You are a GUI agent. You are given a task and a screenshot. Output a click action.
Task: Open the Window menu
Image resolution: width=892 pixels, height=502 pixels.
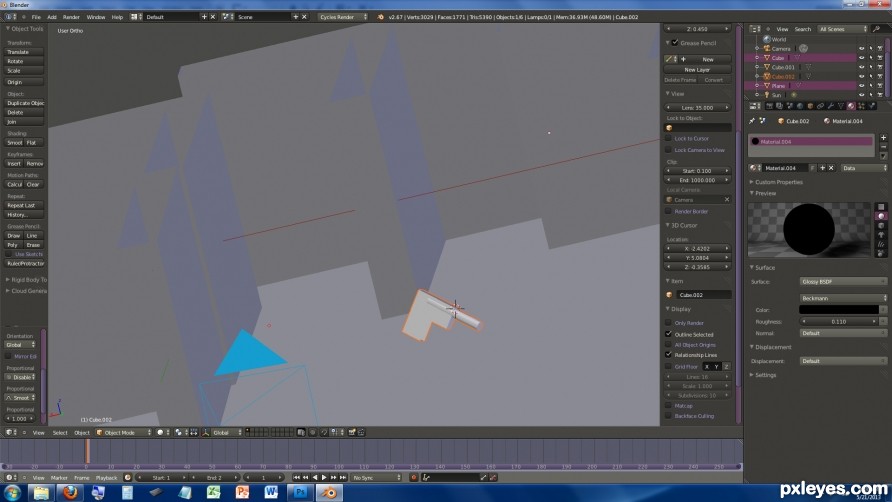point(96,17)
